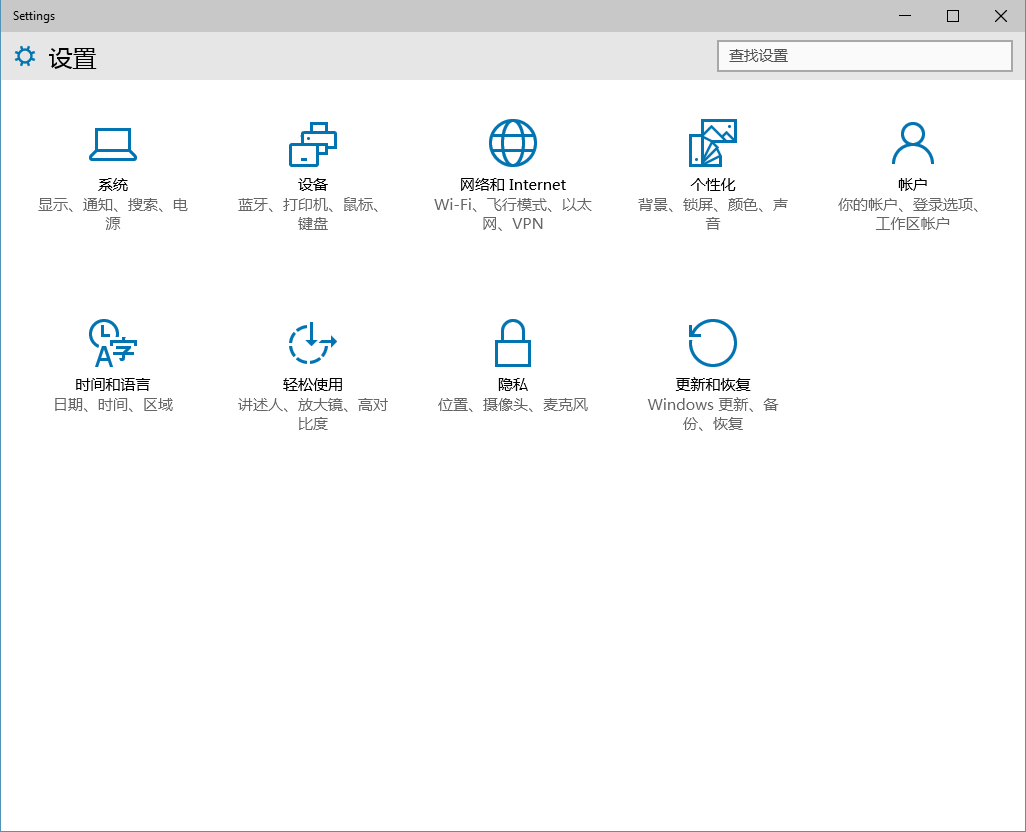Select the 系统 category title text
Screen dimensions: 1026x832
pos(113,184)
